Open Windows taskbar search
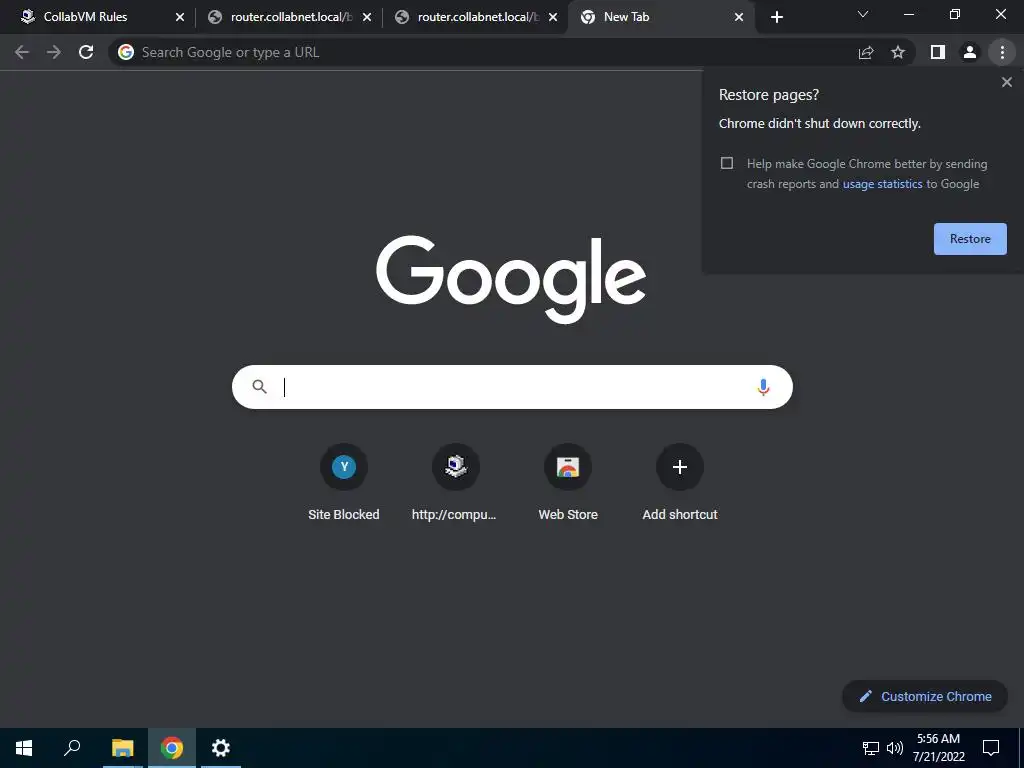The width and height of the screenshot is (1024, 768). click(72, 748)
